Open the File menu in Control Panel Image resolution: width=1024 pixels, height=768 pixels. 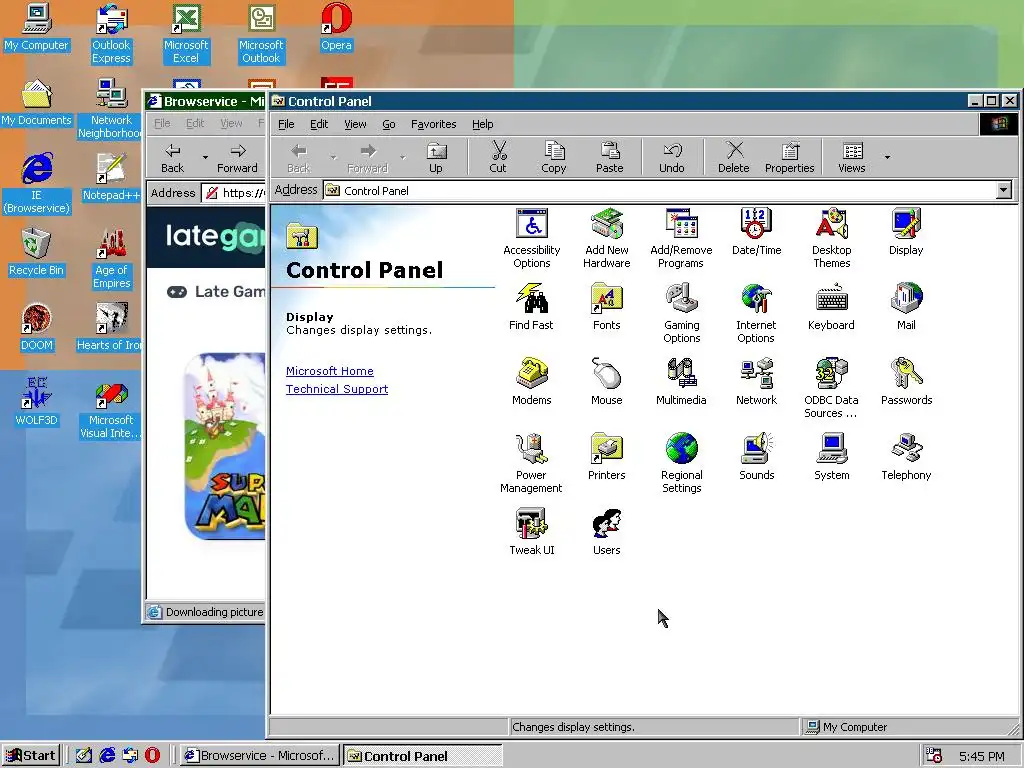(x=286, y=124)
